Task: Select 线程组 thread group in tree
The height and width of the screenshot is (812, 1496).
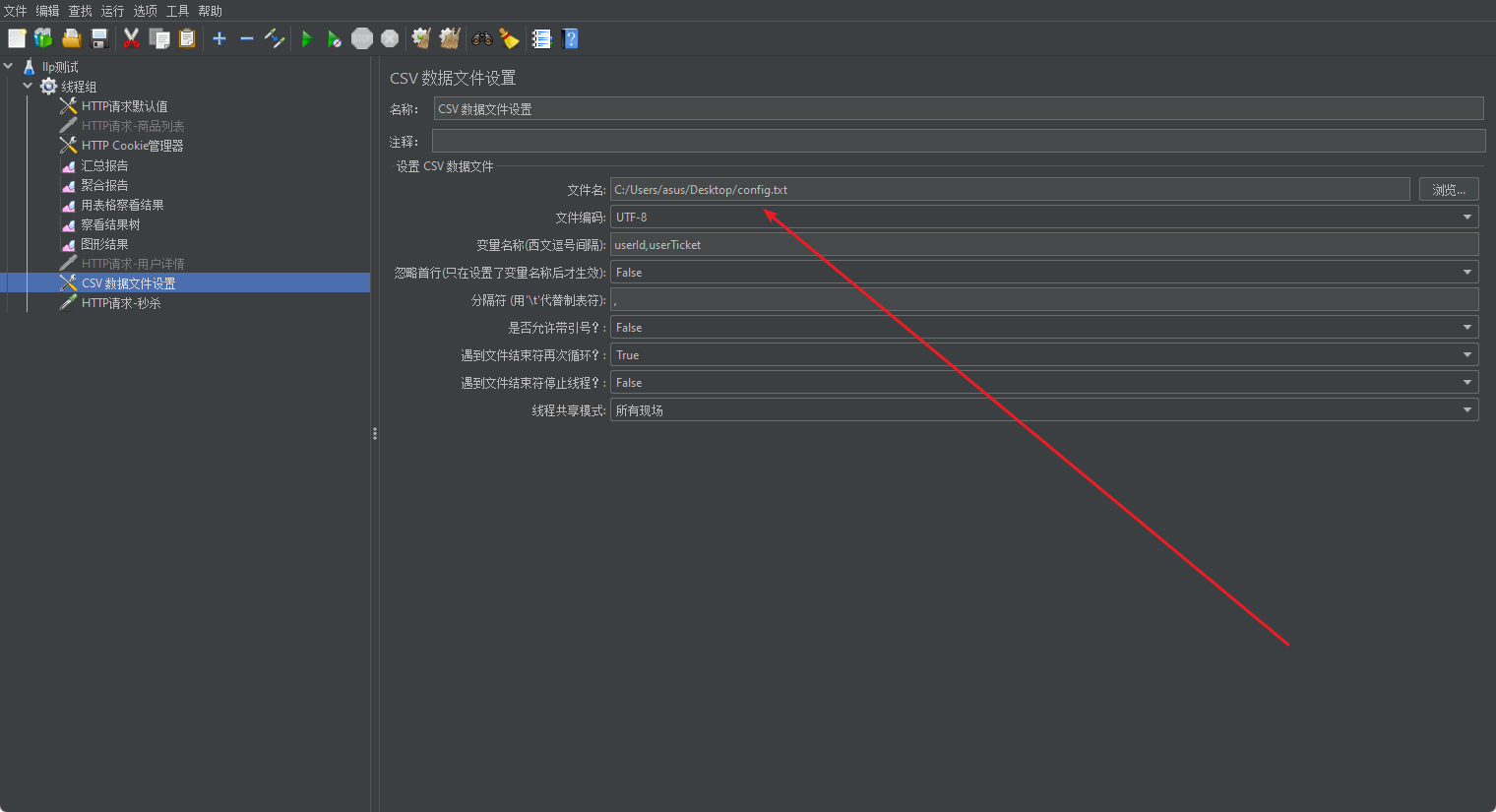Action: click(79, 87)
